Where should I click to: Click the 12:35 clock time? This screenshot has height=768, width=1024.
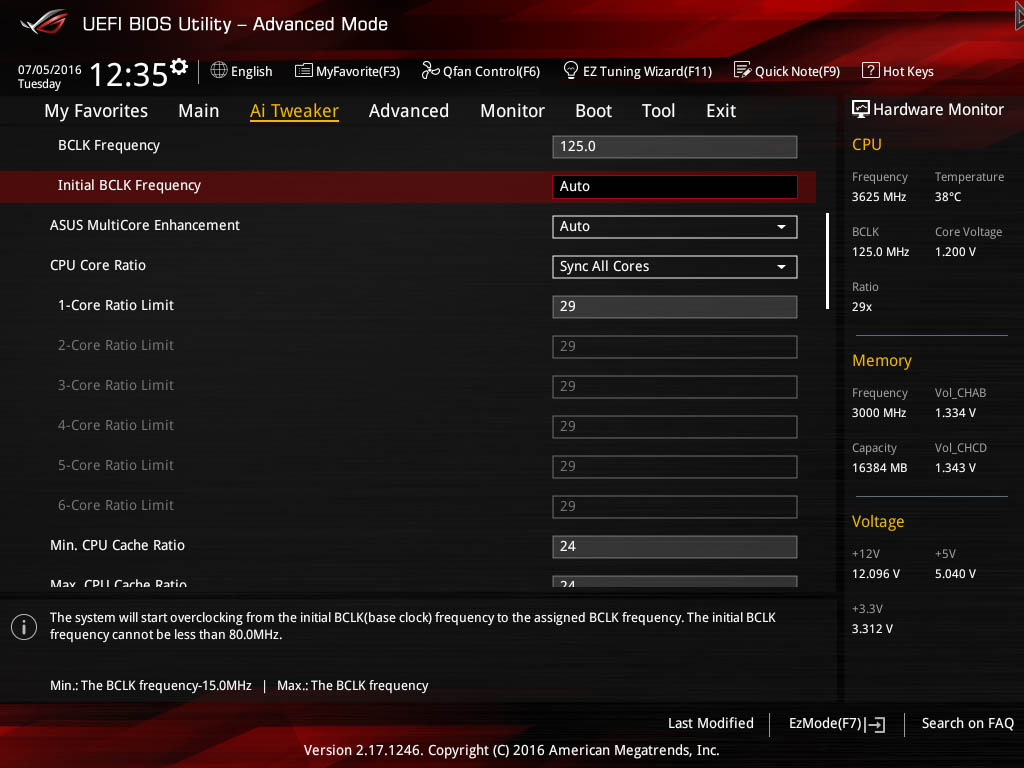[129, 74]
